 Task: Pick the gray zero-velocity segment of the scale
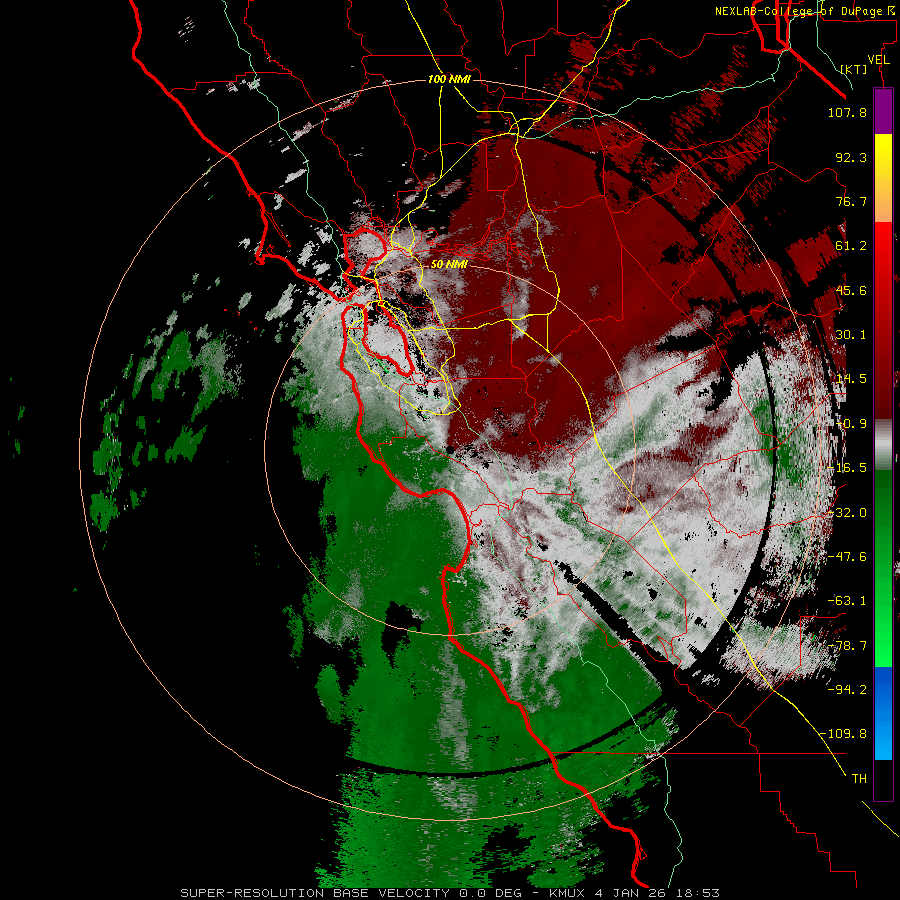click(x=883, y=444)
